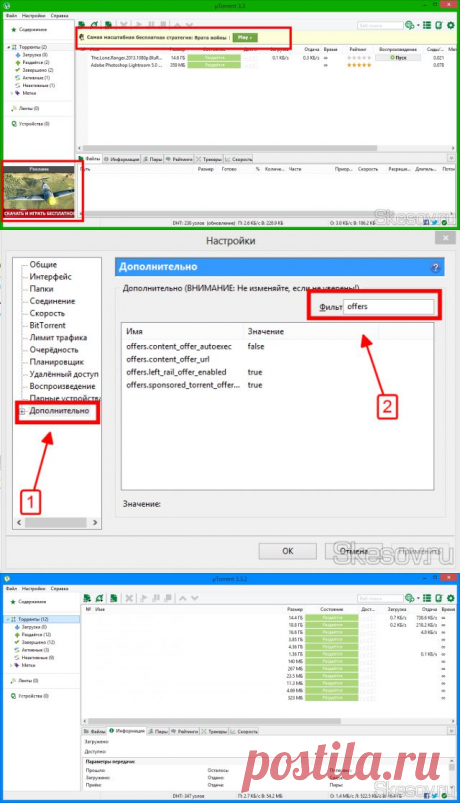Open search provider dropdown arrow, bottom window
Viewport: 460px width, 803px height.
click(417, 598)
